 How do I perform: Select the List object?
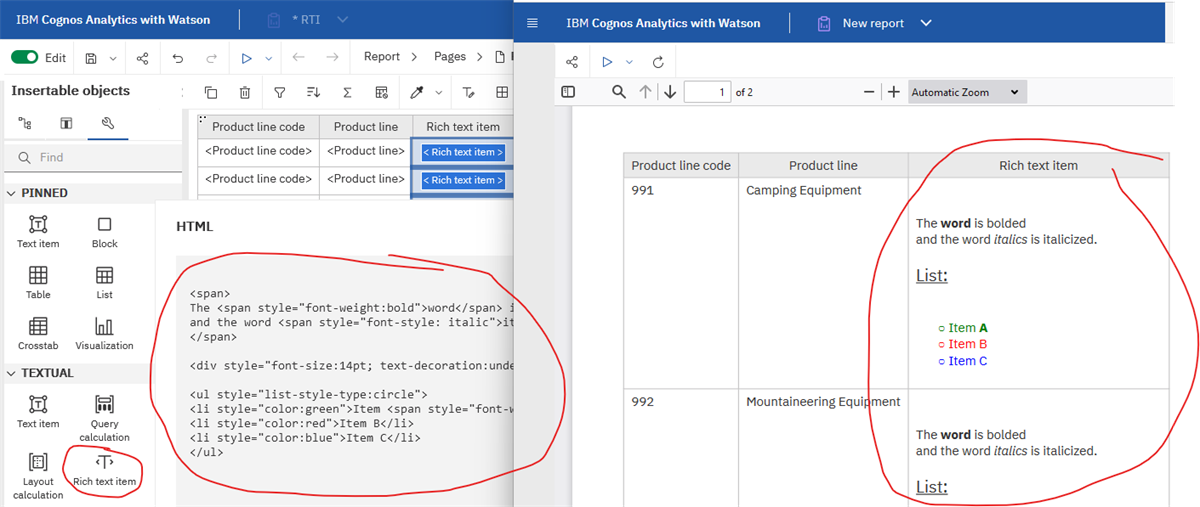pos(104,282)
